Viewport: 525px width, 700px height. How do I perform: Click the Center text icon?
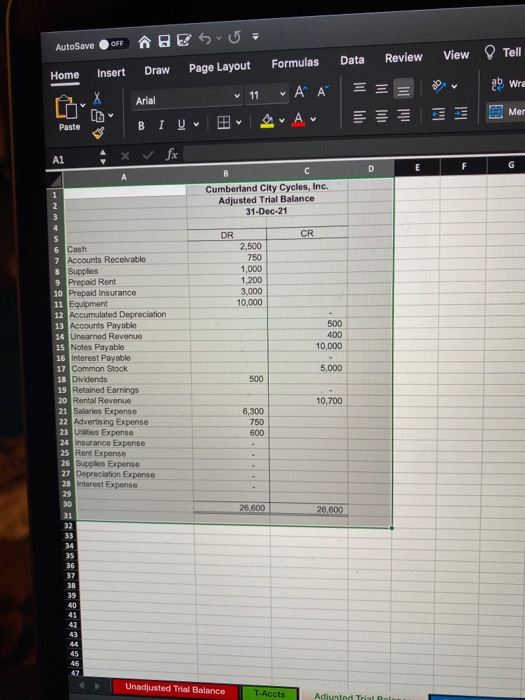pos(381,116)
